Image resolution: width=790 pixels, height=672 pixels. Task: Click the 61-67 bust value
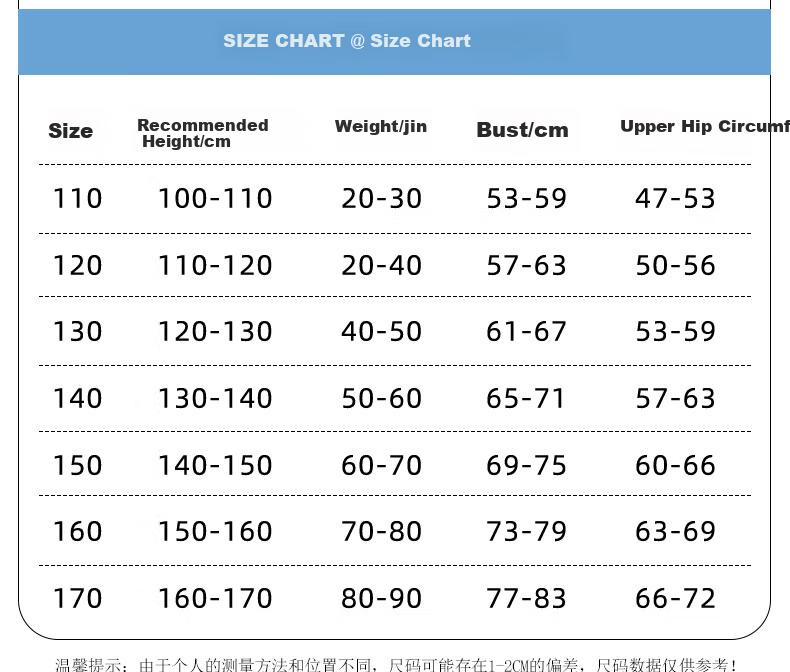(x=526, y=331)
